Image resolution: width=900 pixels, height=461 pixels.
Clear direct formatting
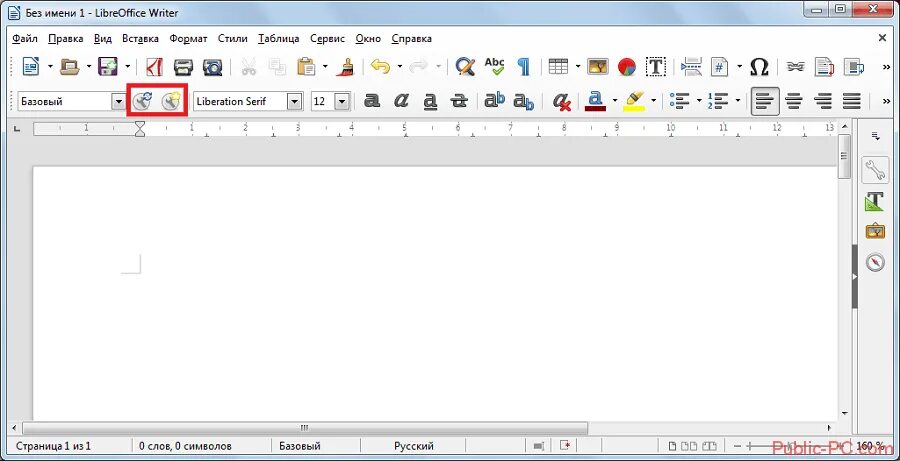click(561, 102)
